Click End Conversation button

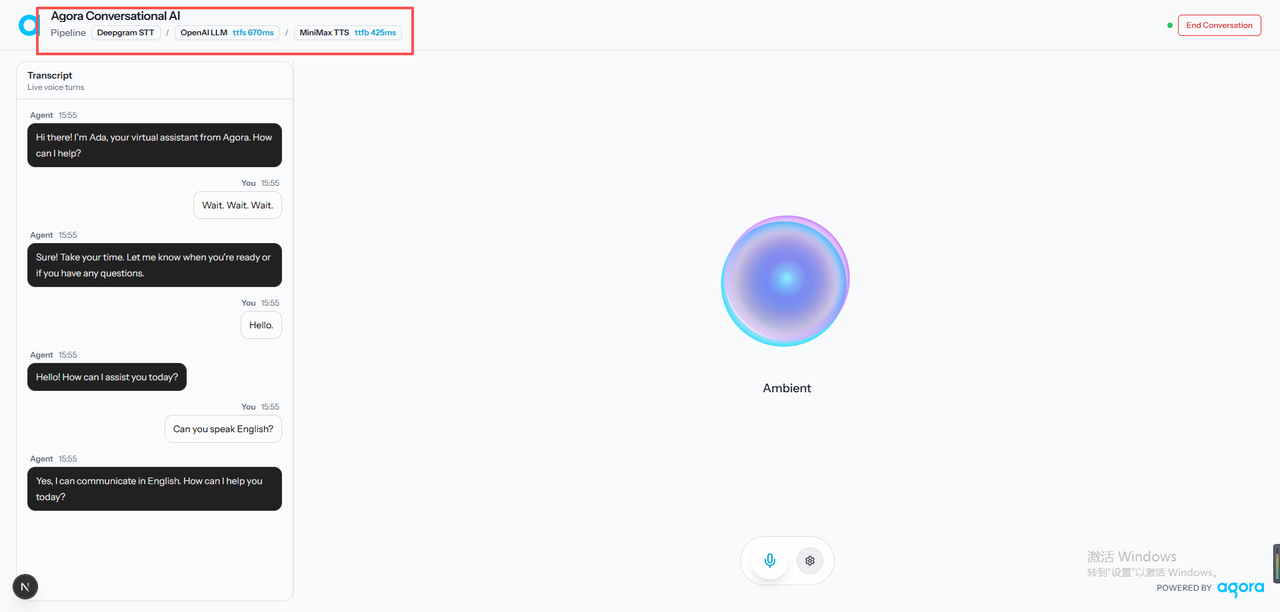[1219, 25]
